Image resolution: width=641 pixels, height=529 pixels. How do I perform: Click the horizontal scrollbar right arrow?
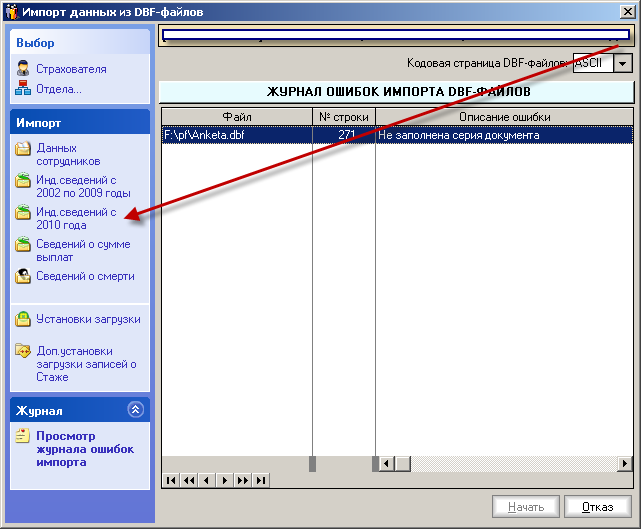point(625,464)
